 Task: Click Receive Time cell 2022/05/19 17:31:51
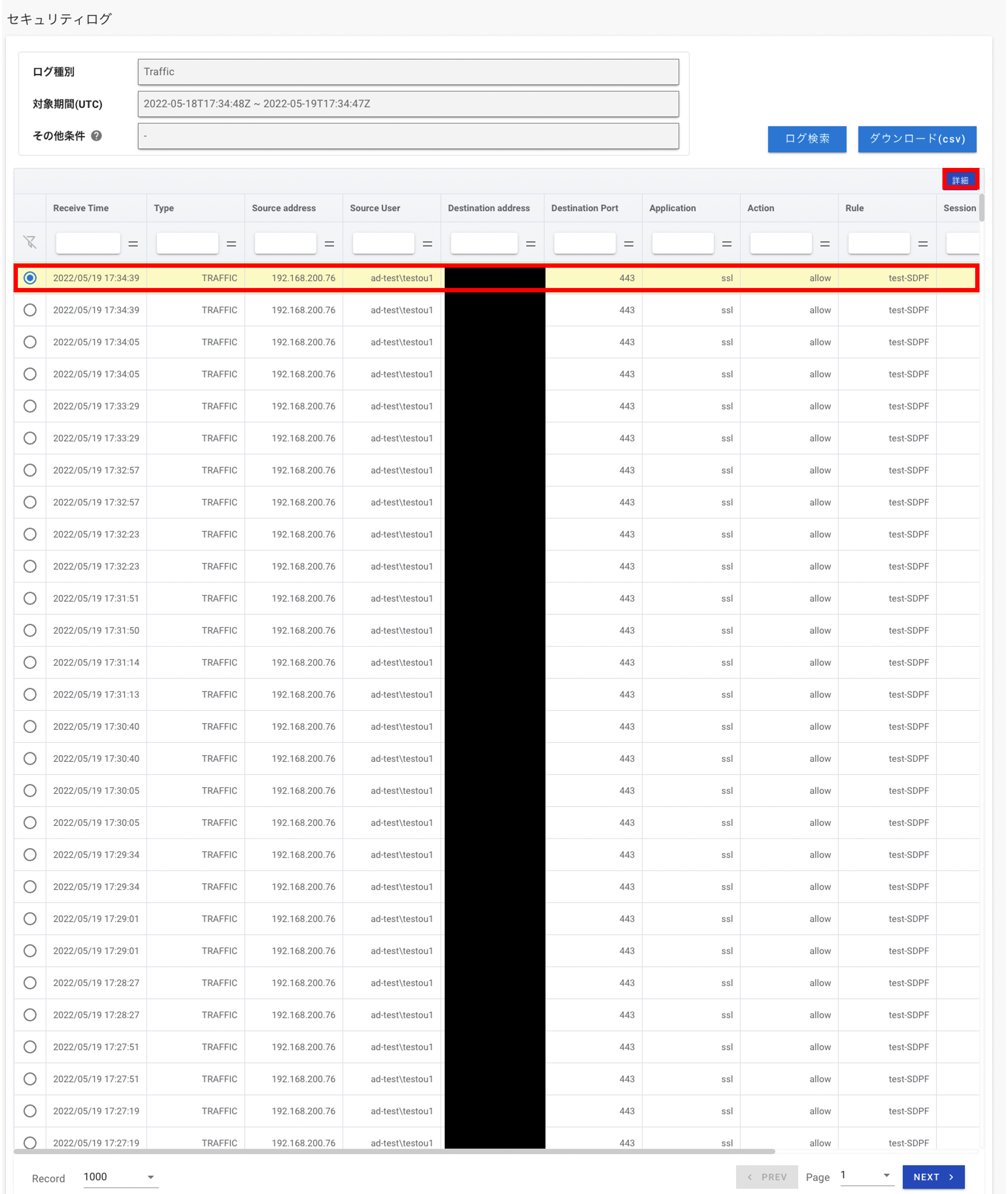96,598
